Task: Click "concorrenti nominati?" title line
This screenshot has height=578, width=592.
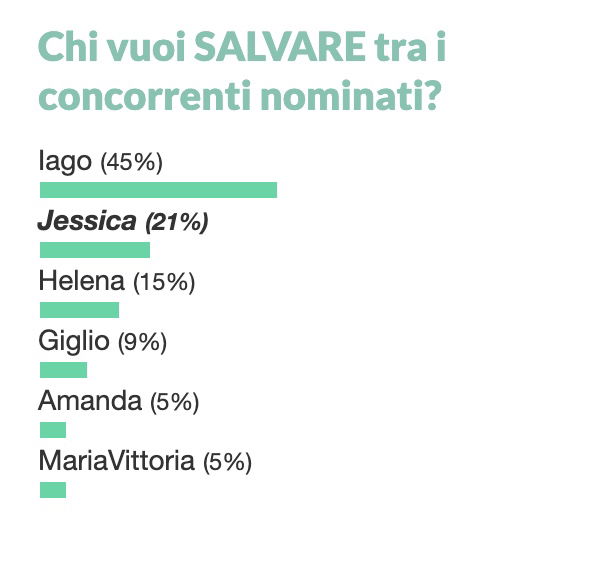Action: [x=240, y=96]
